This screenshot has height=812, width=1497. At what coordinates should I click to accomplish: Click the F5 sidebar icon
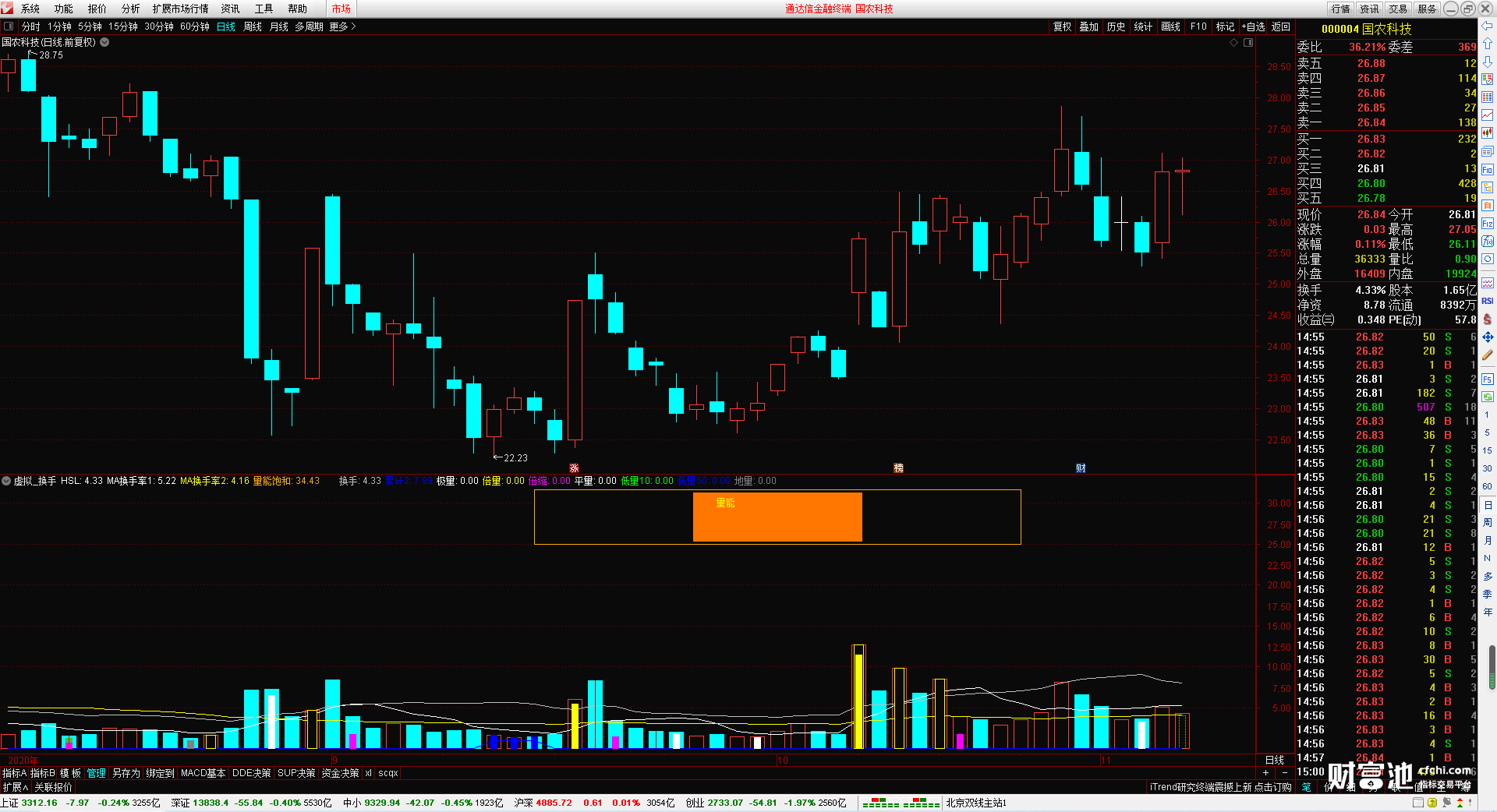[x=1488, y=380]
